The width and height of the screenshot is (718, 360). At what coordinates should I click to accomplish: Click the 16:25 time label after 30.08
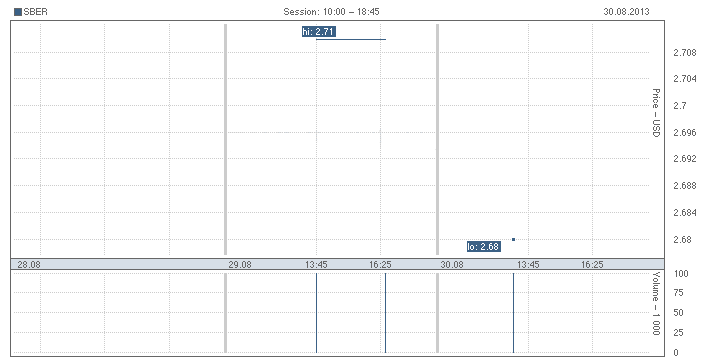(x=593, y=264)
